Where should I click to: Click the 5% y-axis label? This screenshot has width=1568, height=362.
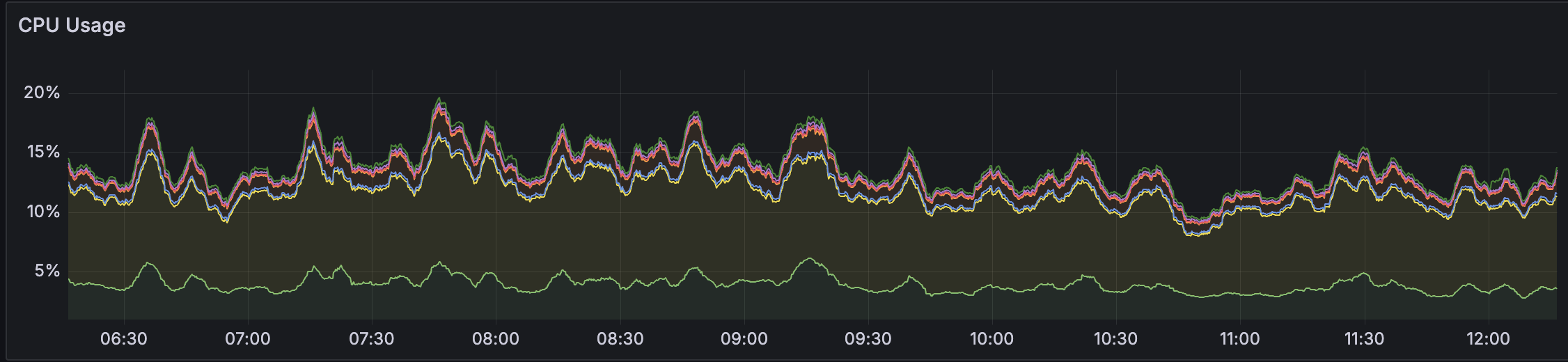47,271
